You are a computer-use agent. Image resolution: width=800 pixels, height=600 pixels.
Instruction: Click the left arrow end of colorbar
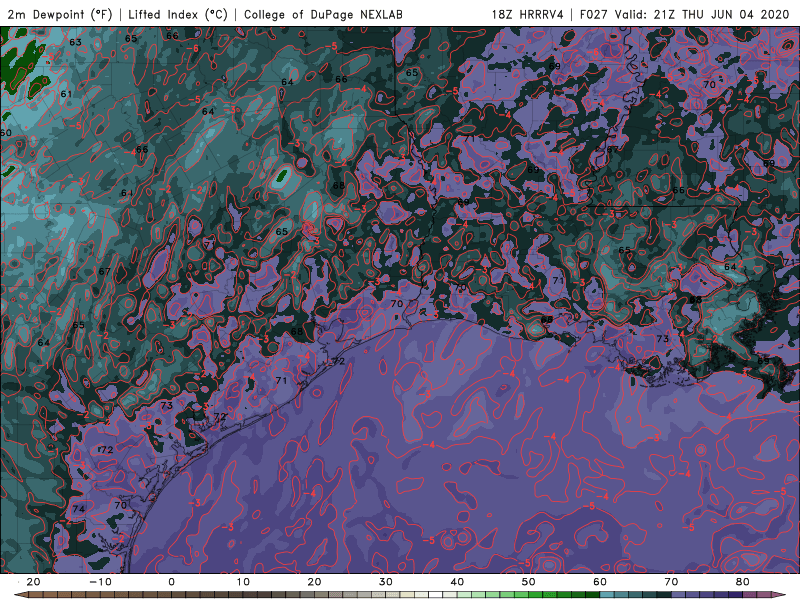(20, 594)
